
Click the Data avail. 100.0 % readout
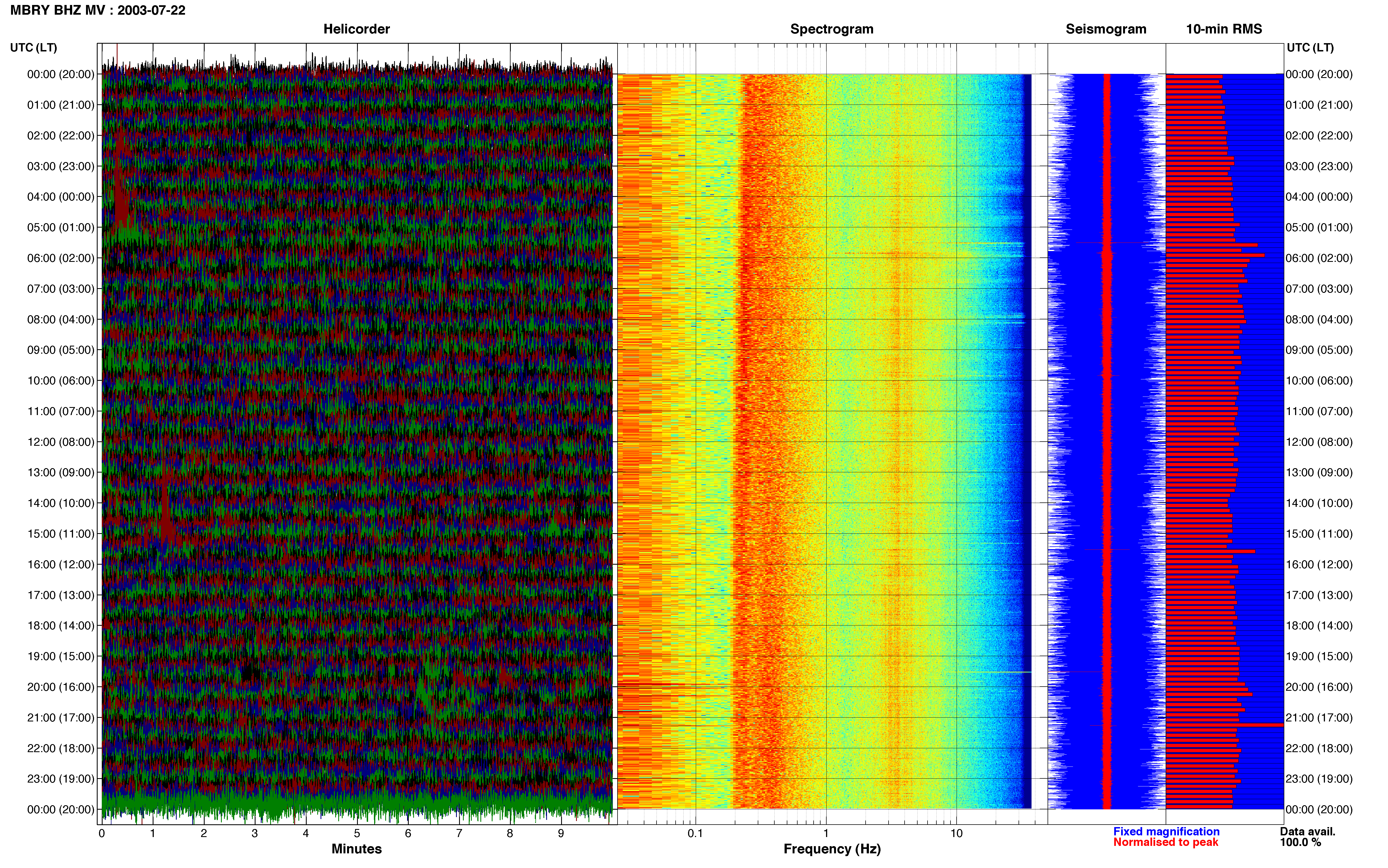pos(1308,837)
